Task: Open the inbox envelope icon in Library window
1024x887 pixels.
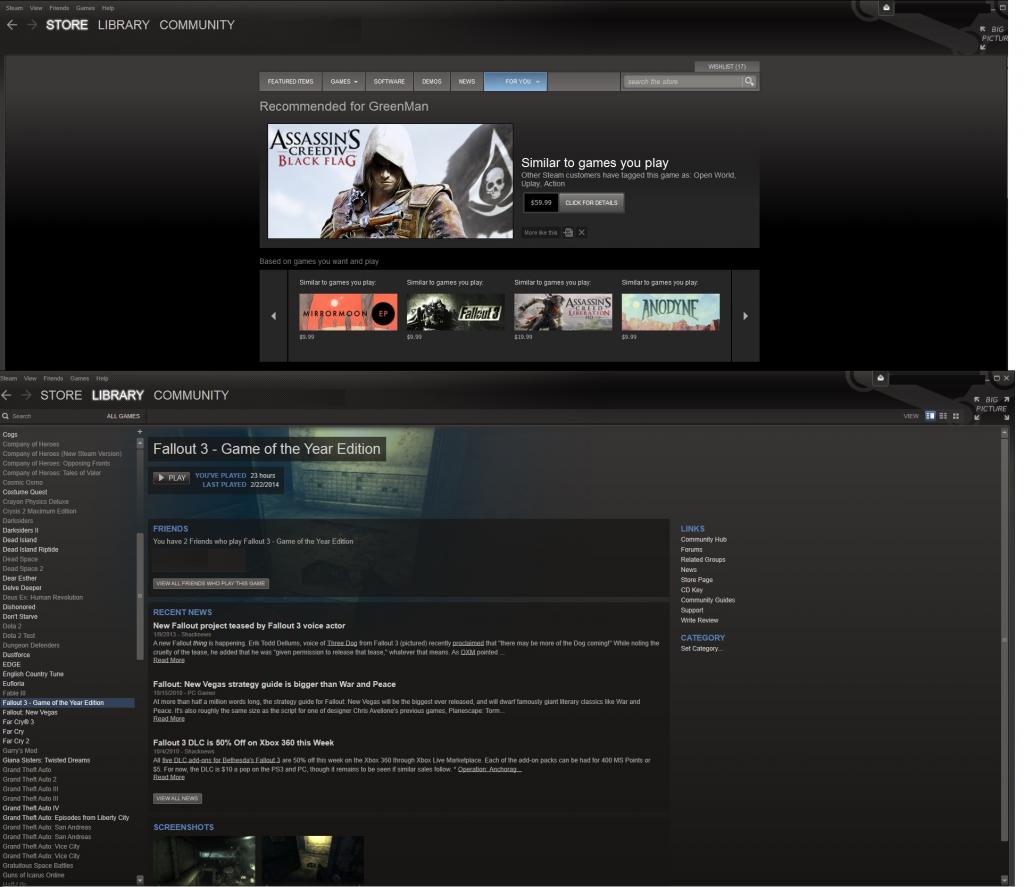Action: pos(880,378)
